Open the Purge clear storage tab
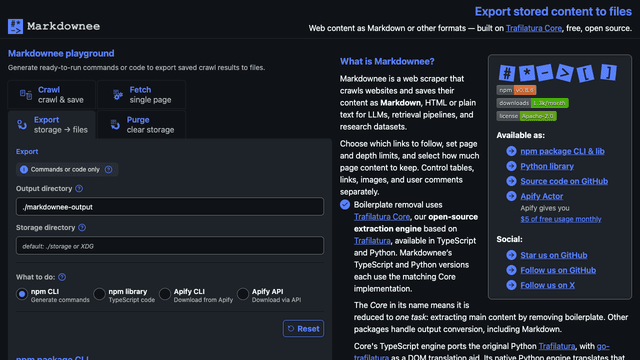640x360 pixels. [141, 125]
